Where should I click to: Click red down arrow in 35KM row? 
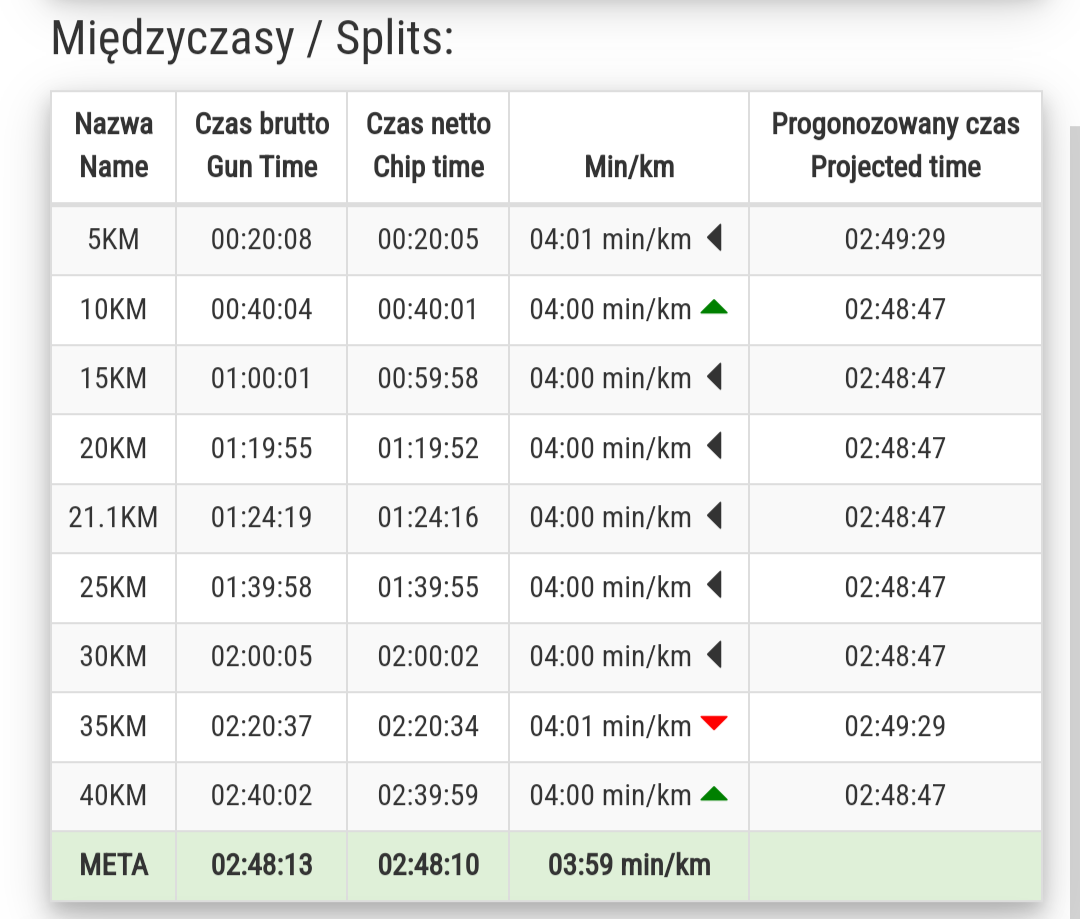[713, 723]
